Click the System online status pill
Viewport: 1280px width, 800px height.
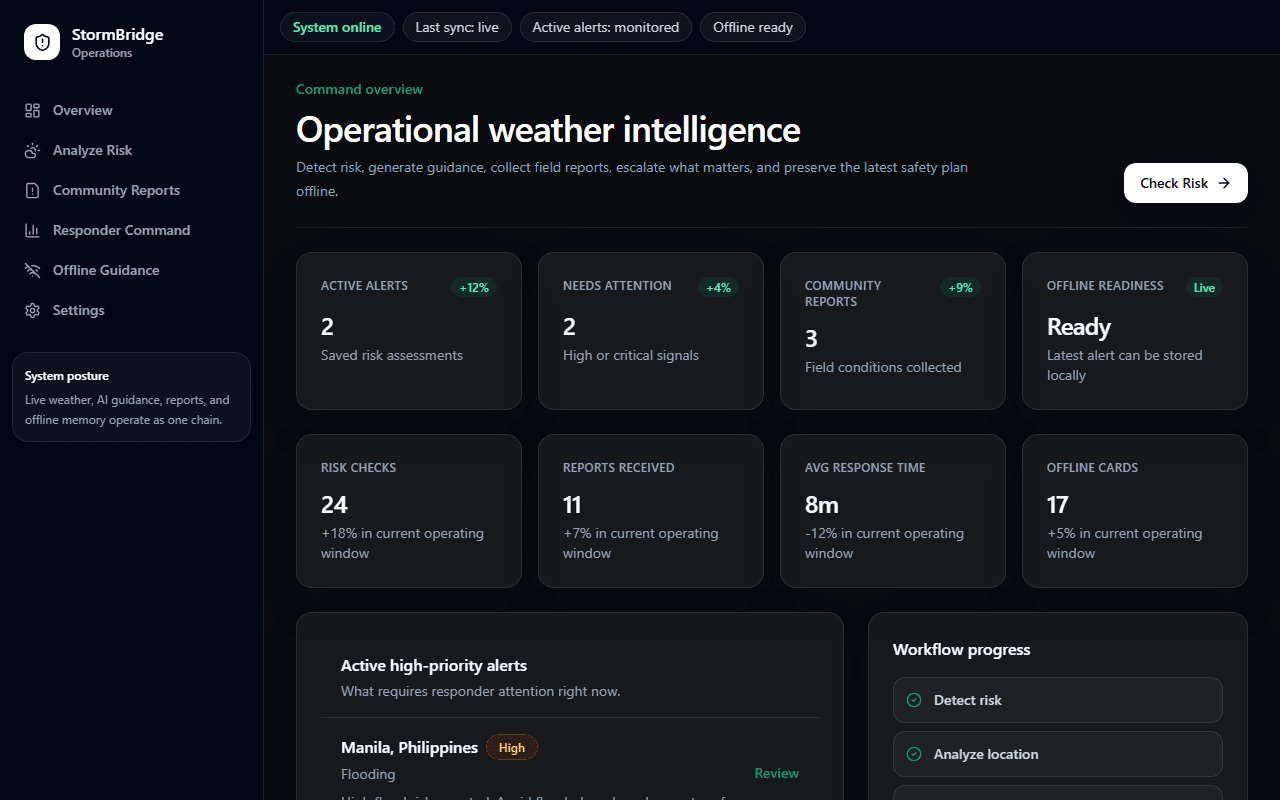tap(337, 27)
